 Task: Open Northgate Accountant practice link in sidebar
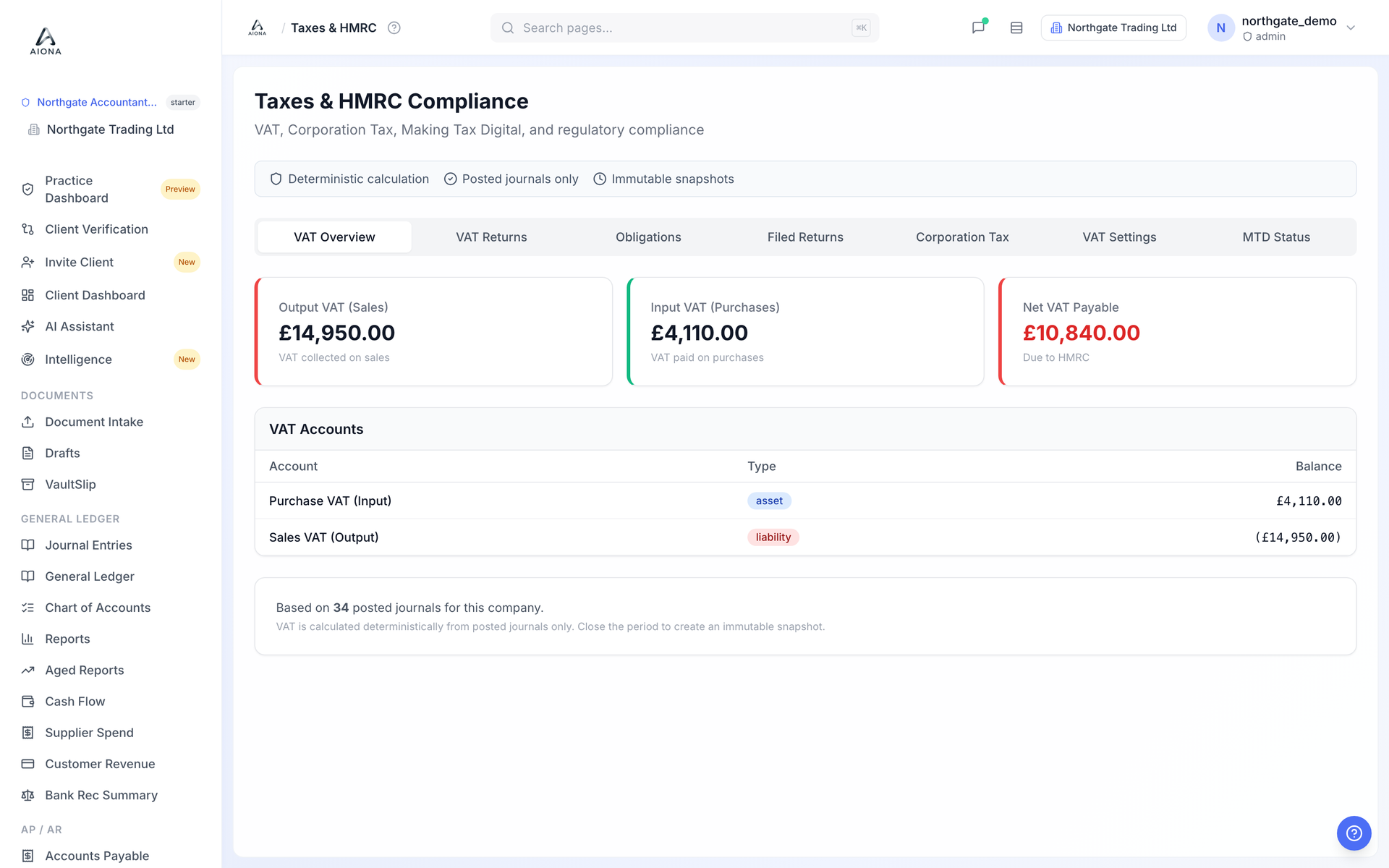click(x=97, y=102)
